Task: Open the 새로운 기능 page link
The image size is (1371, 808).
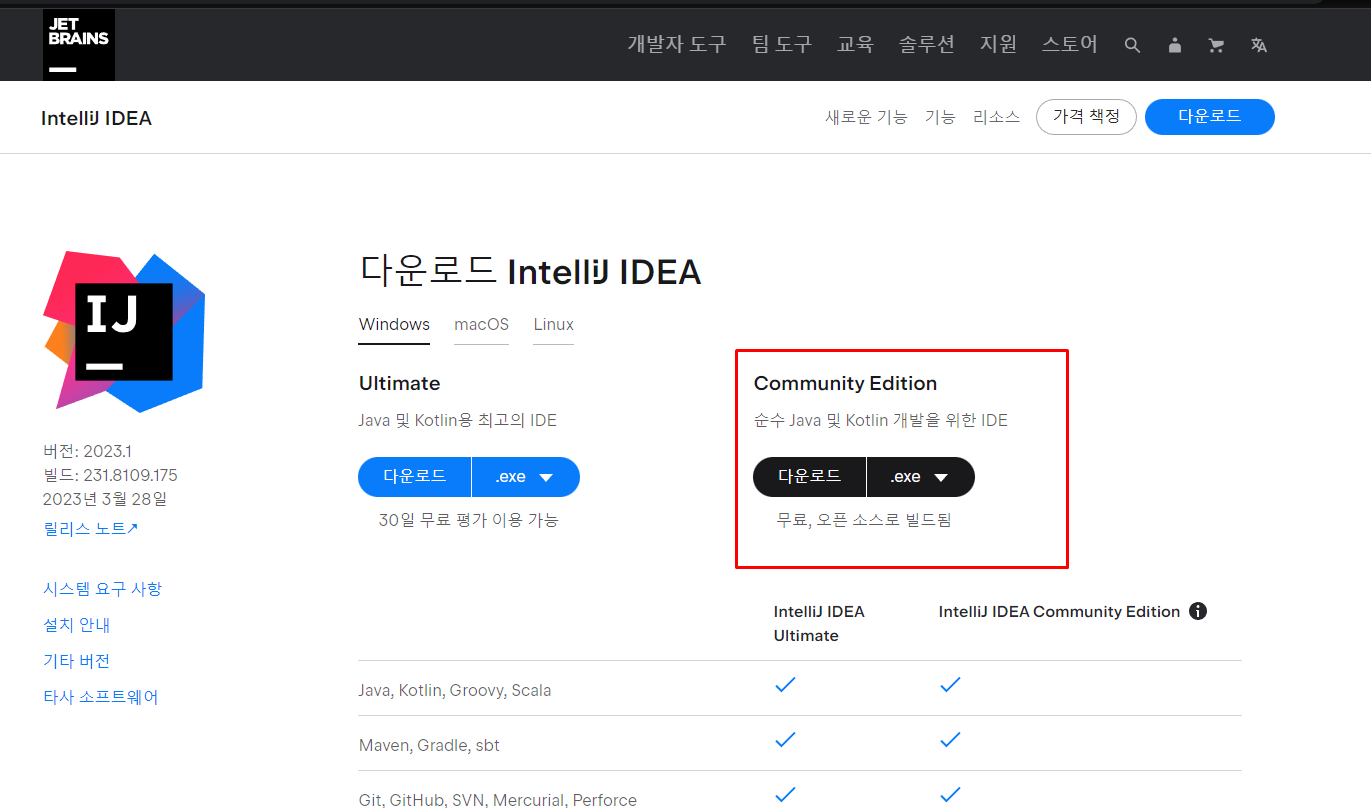Action: click(x=866, y=117)
